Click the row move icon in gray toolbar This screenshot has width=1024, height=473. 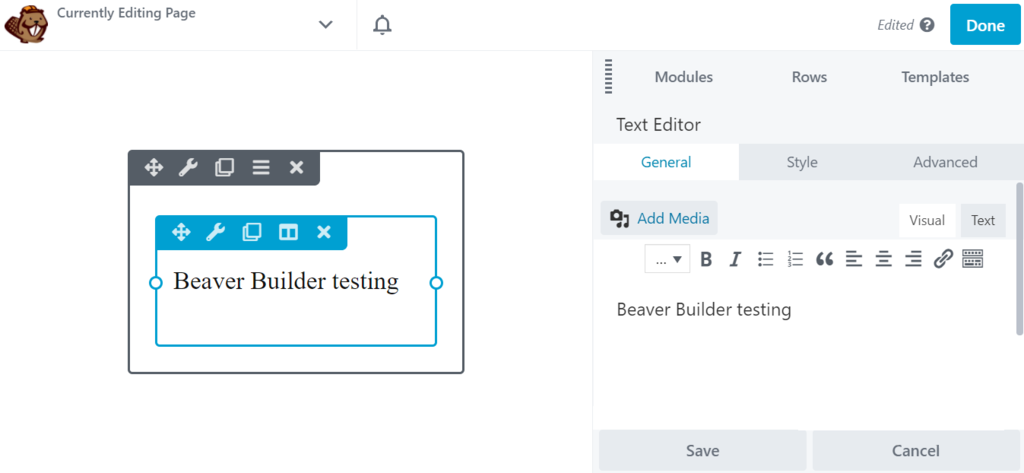(x=153, y=168)
